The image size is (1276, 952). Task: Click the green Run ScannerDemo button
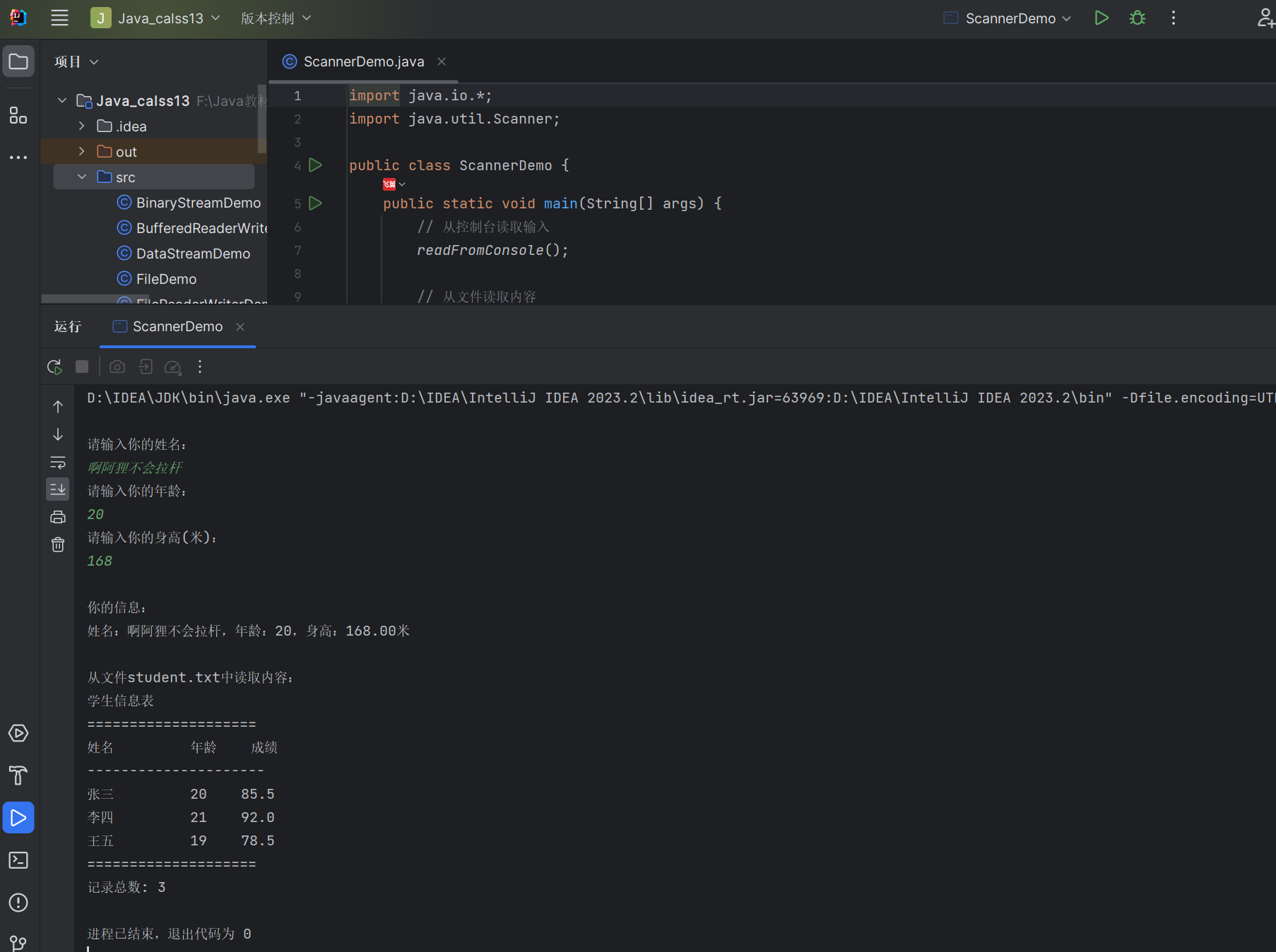pyautogui.click(x=1101, y=18)
